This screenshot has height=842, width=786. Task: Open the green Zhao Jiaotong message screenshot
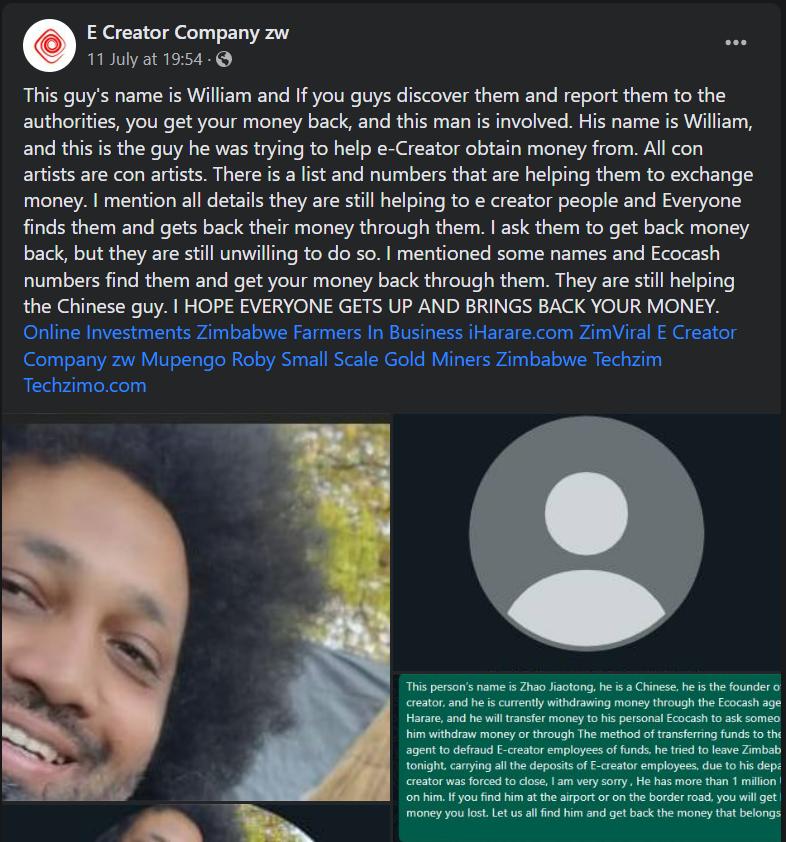tap(590, 758)
